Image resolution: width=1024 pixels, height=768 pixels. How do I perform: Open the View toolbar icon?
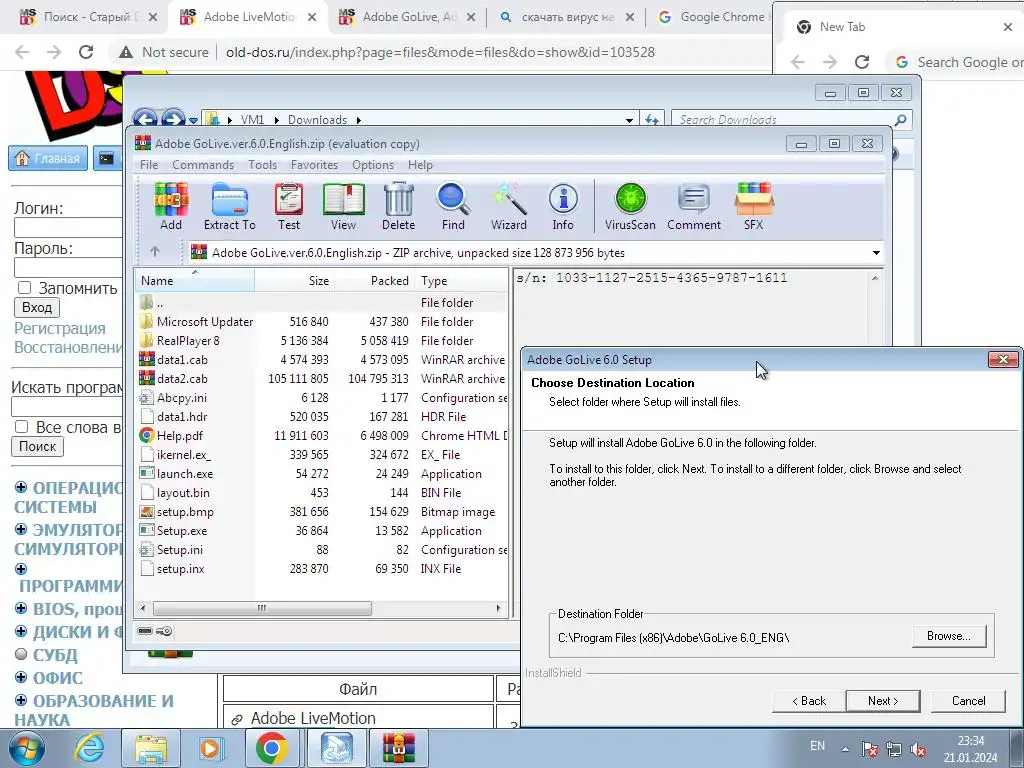(344, 206)
